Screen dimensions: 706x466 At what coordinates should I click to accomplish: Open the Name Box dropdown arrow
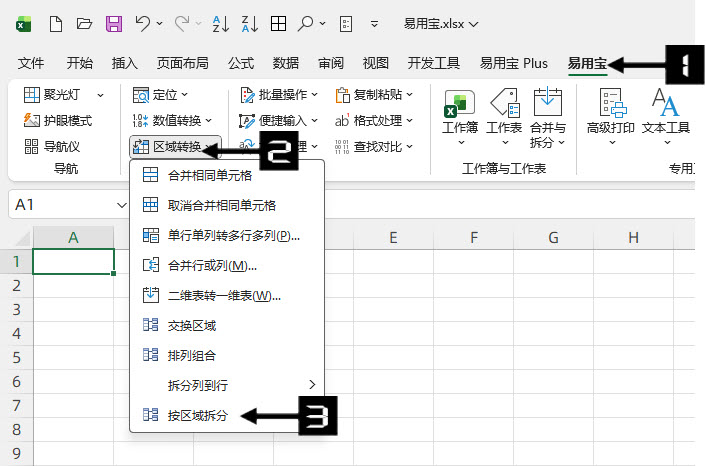coord(122,204)
